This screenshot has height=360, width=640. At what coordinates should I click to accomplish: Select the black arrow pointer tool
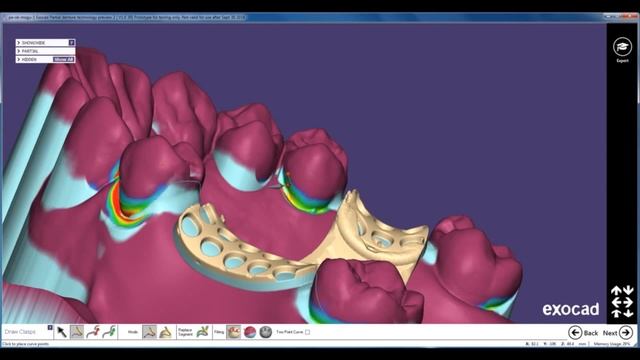pyautogui.click(x=62, y=332)
